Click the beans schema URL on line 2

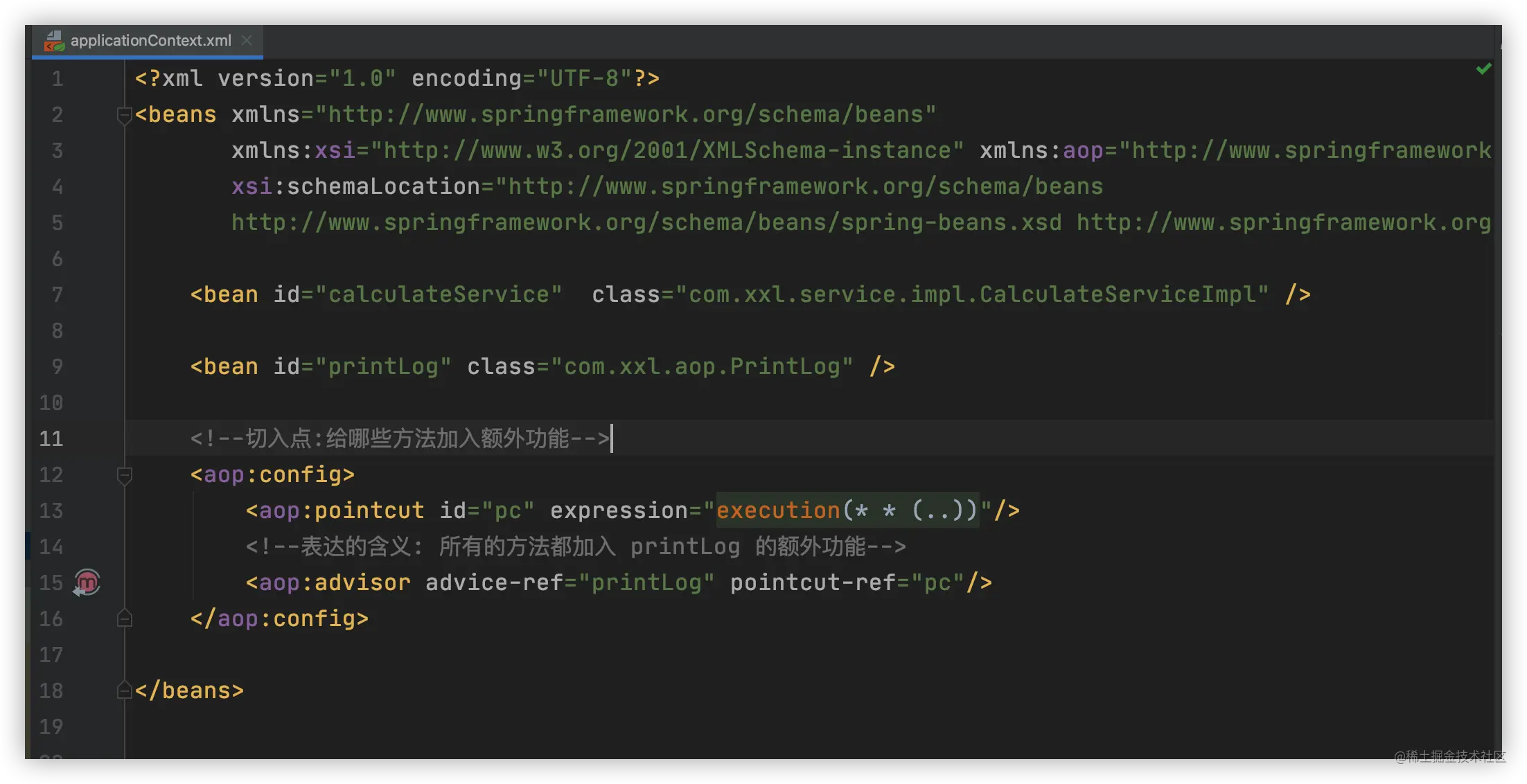point(625,115)
